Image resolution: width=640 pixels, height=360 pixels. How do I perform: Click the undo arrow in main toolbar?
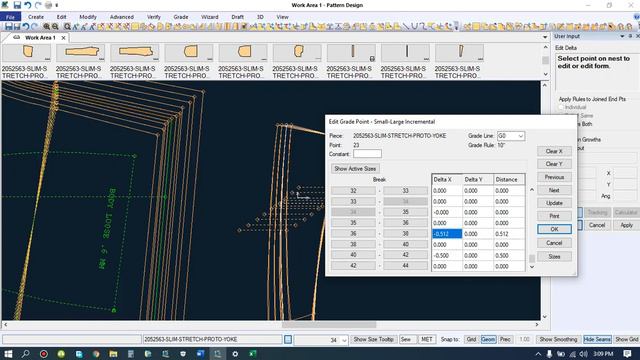(26, 27)
